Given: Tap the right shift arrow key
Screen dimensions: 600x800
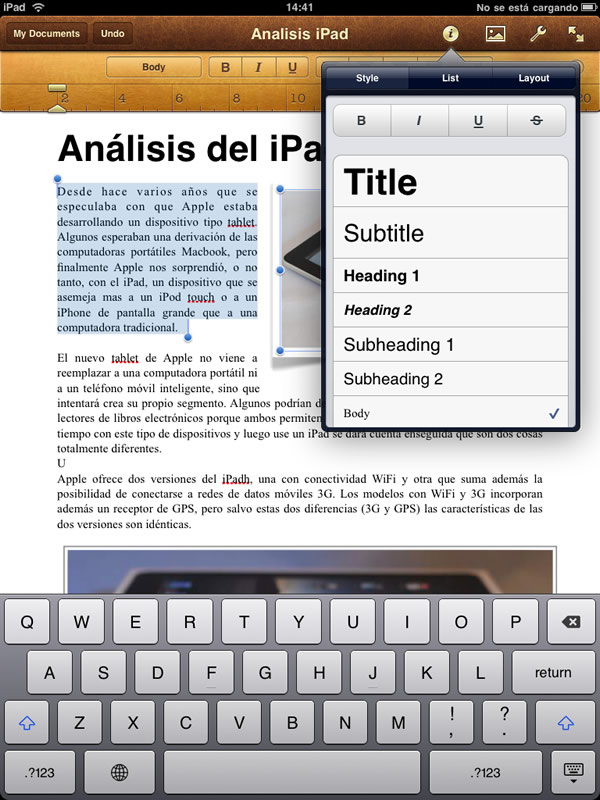Looking at the screenshot, I should (x=565, y=722).
